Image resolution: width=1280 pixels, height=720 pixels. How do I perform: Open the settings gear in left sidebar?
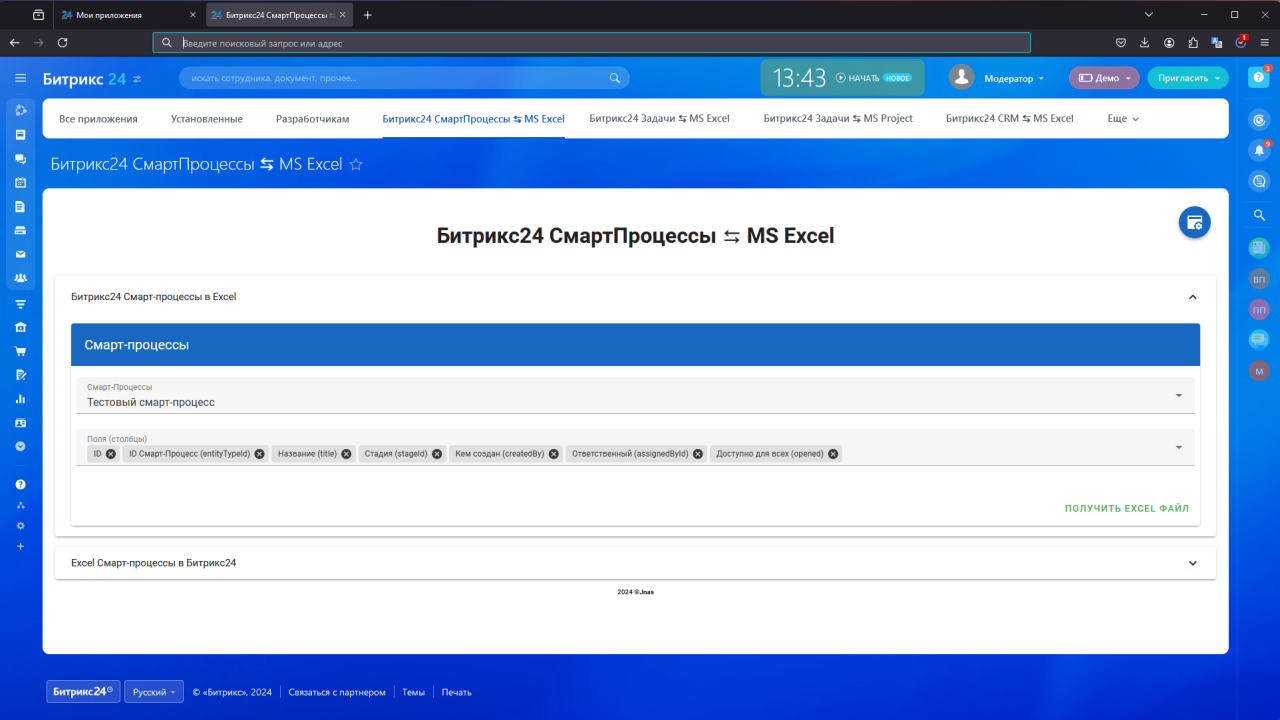pyautogui.click(x=20, y=526)
